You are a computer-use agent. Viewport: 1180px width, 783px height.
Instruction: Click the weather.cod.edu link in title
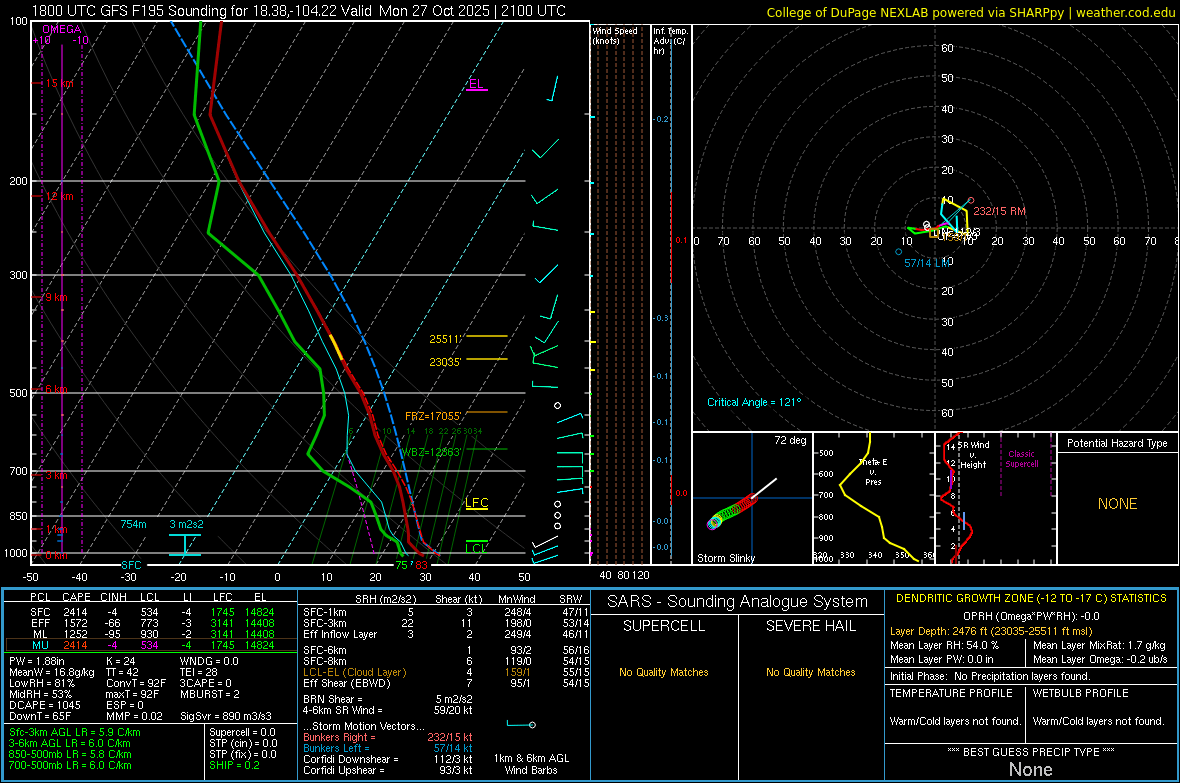pyautogui.click(x=1126, y=12)
